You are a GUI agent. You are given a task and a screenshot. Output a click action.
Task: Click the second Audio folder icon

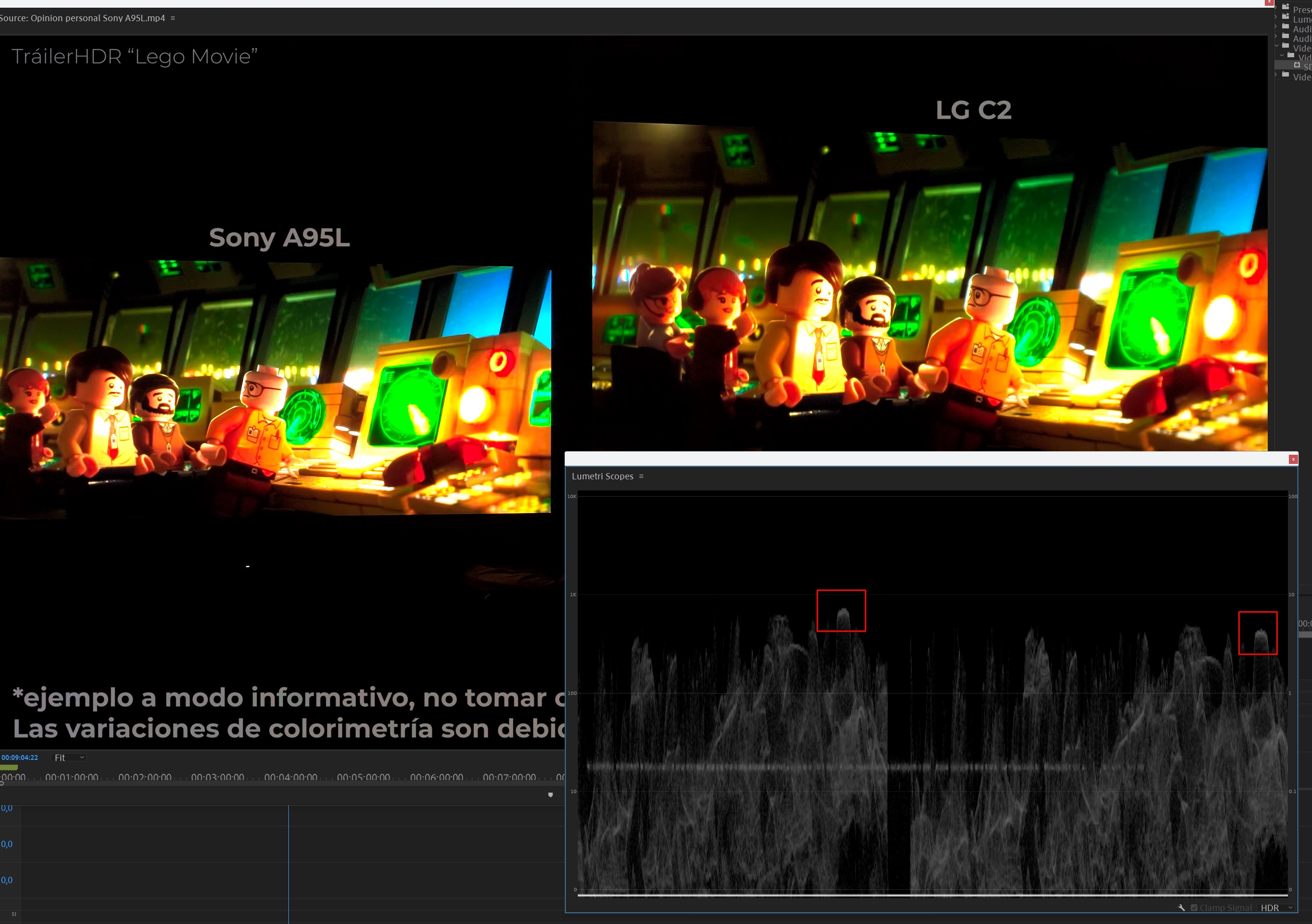point(1286,36)
